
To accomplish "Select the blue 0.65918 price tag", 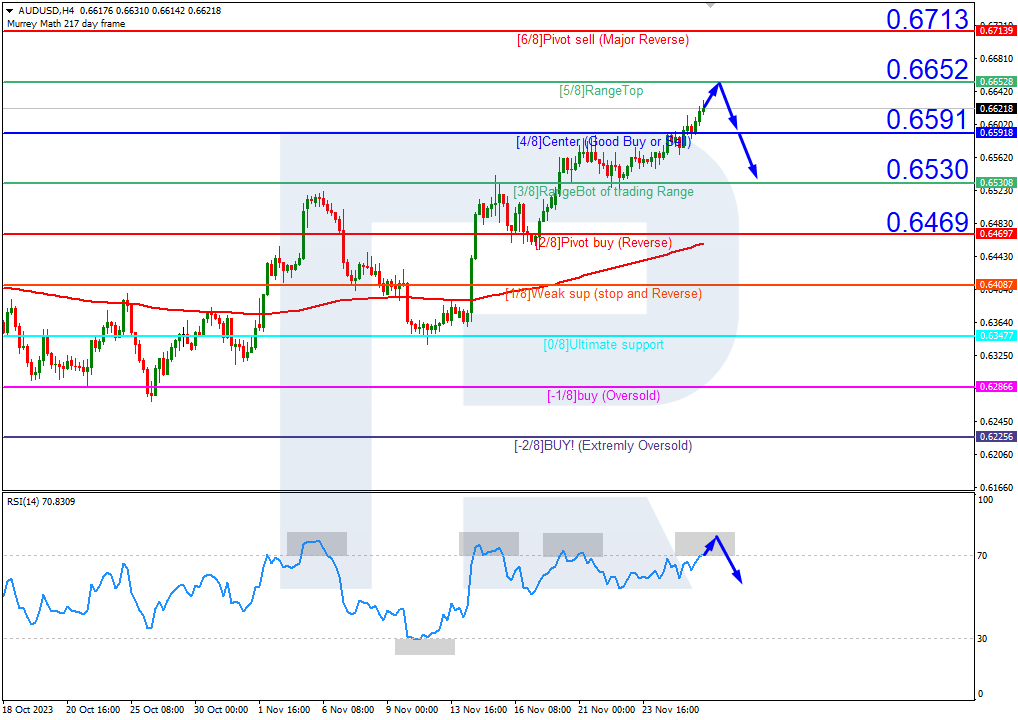I will coord(995,132).
